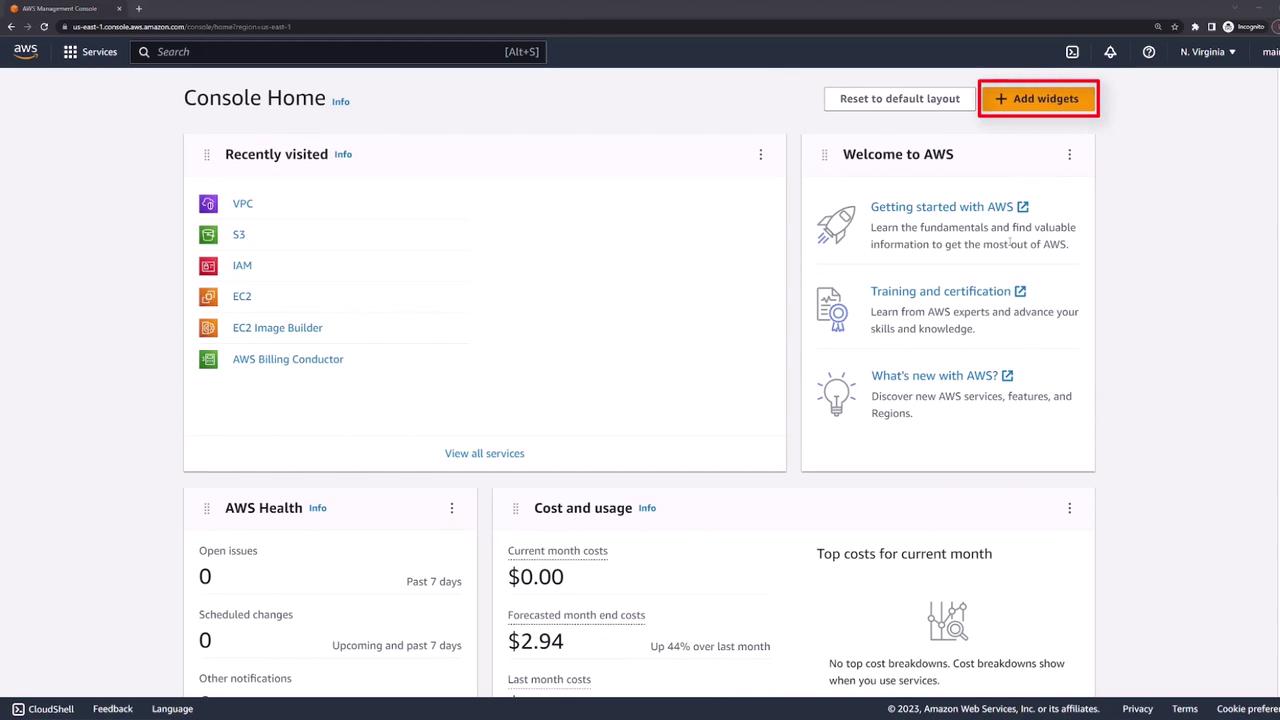Click the IAM service icon
The width and height of the screenshot is (1280, 720).
click(x=208, y=266)
